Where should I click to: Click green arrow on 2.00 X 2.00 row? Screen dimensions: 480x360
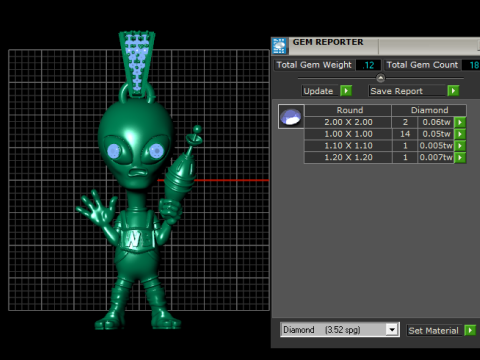[x=460, y=122]
